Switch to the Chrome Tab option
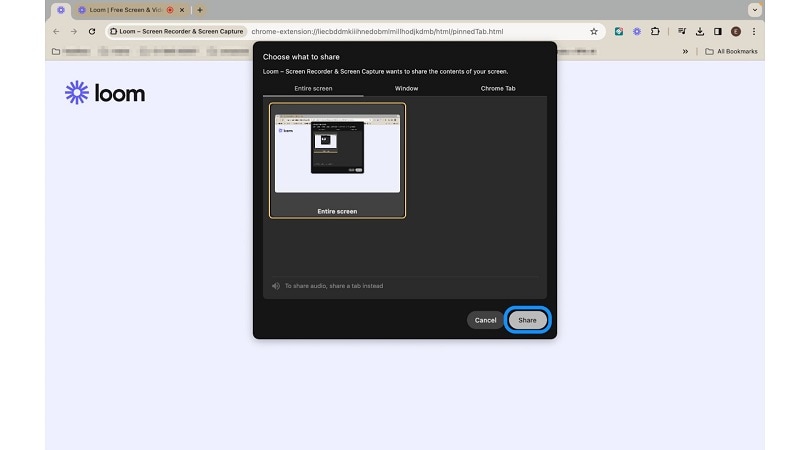Viewport: 800px width, 450px height. (x=498, y=88)
